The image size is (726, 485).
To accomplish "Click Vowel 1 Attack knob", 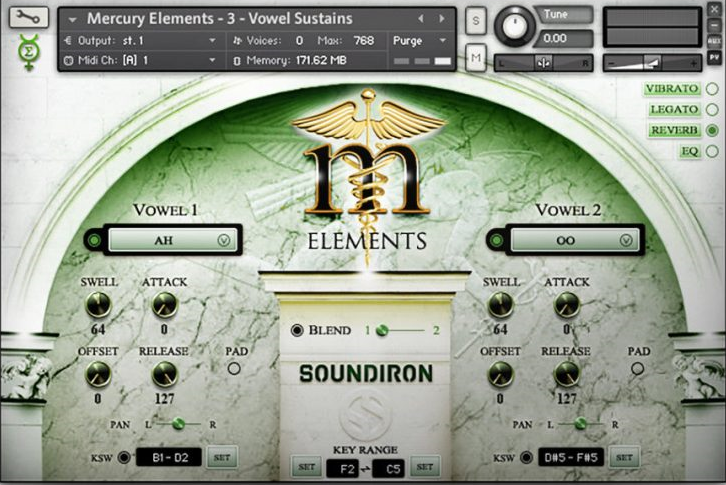I will tap(164, 305).
